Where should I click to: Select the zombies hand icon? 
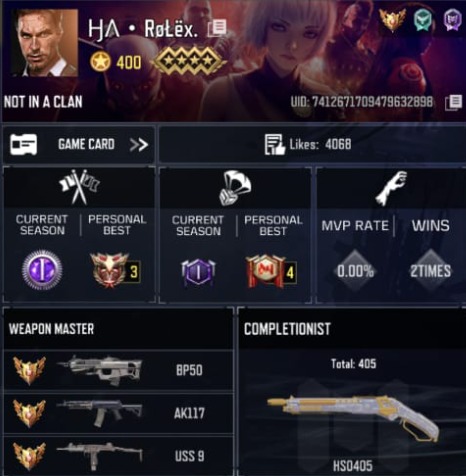392,188
